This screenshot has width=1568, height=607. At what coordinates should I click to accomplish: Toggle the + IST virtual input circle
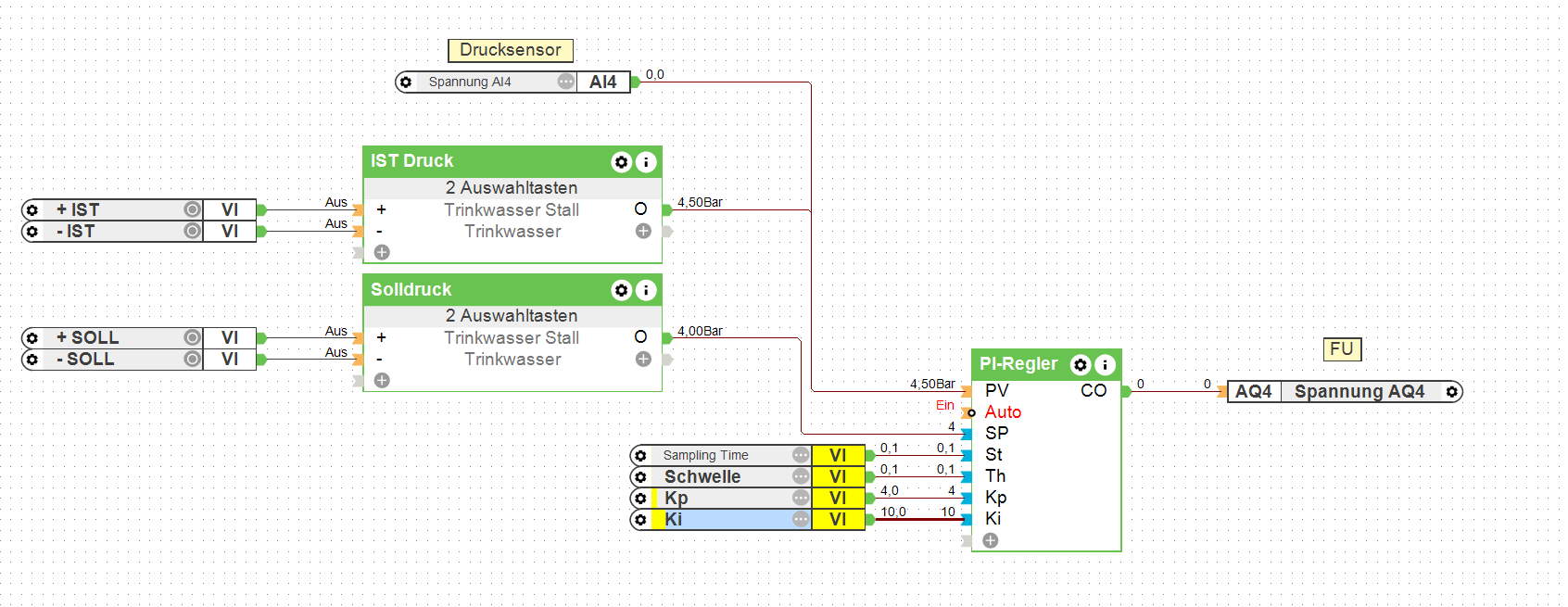pyautogui.click(x=192, y=209)
